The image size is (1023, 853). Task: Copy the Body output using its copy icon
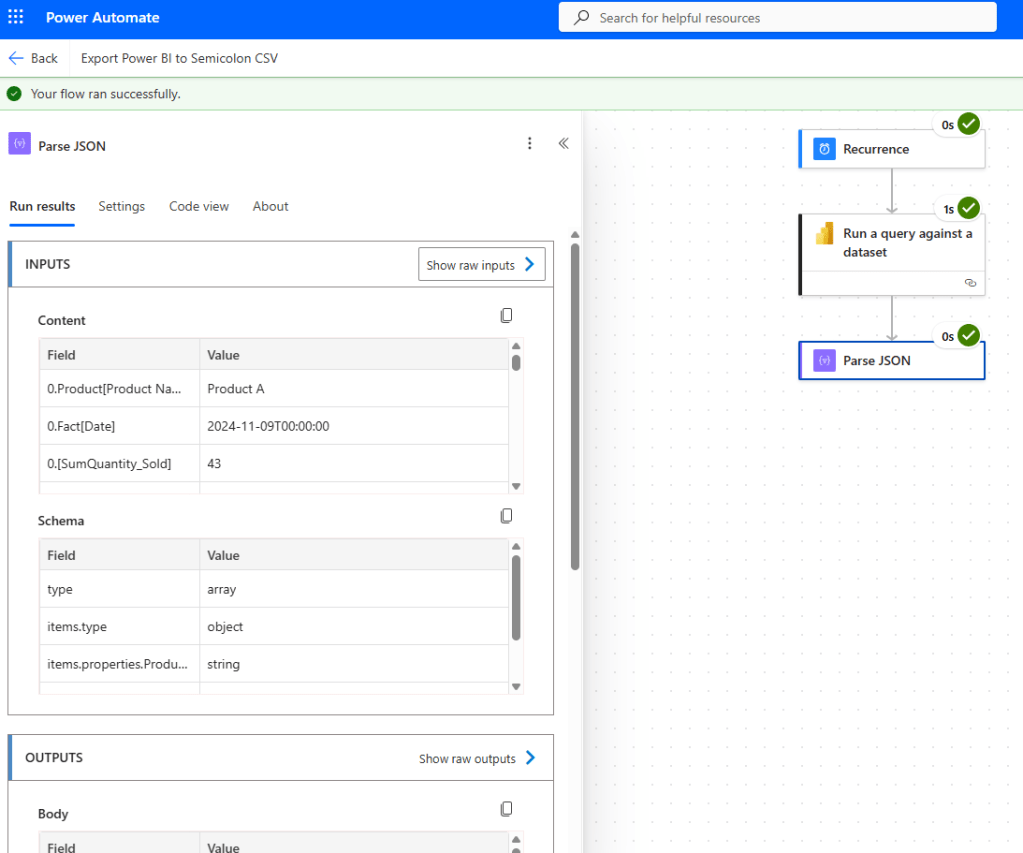[x=506, y=808]
